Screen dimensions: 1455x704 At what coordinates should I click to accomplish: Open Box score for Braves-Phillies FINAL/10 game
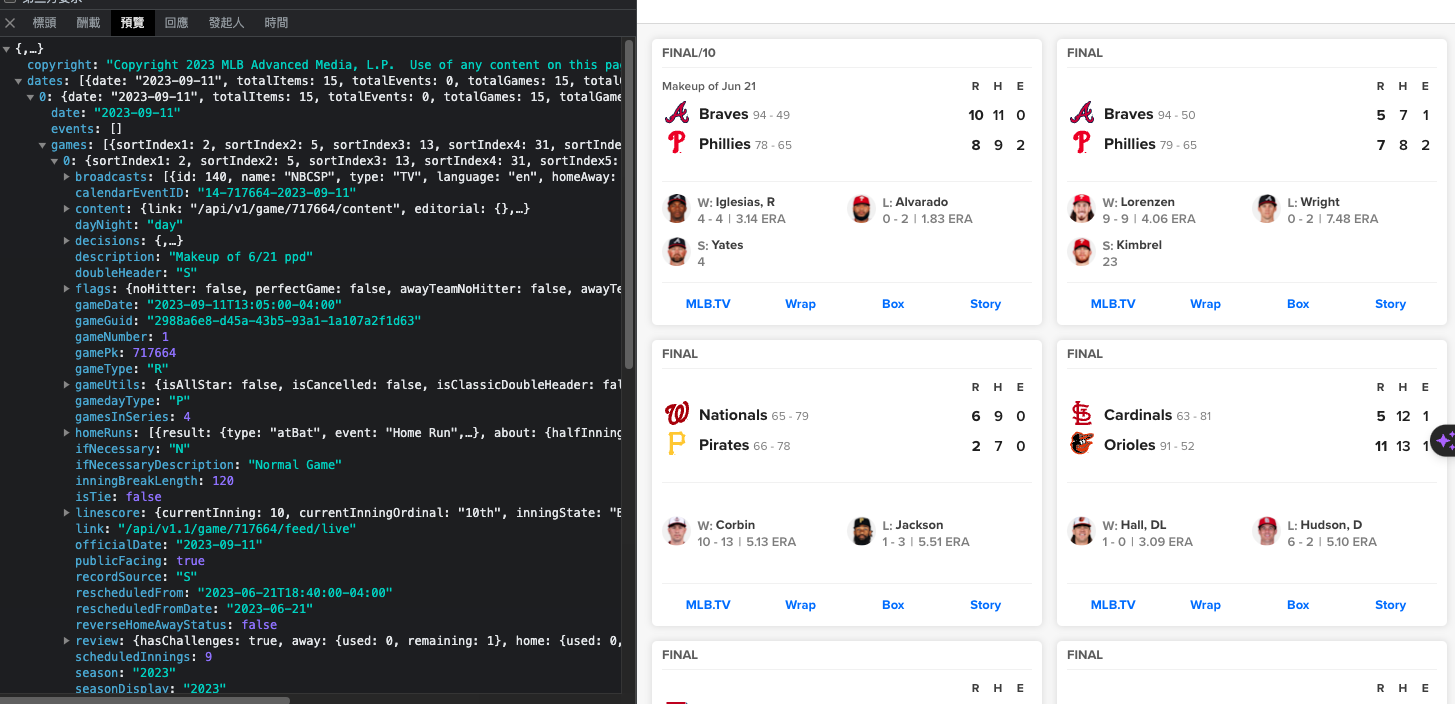tap(893, 304)
